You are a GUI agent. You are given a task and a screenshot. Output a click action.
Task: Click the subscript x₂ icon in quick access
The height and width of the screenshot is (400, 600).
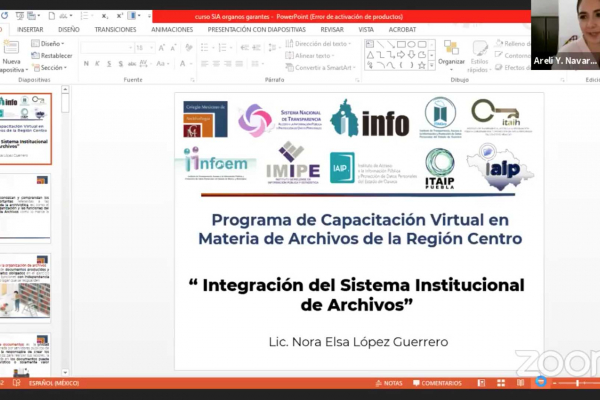(104, 16)
